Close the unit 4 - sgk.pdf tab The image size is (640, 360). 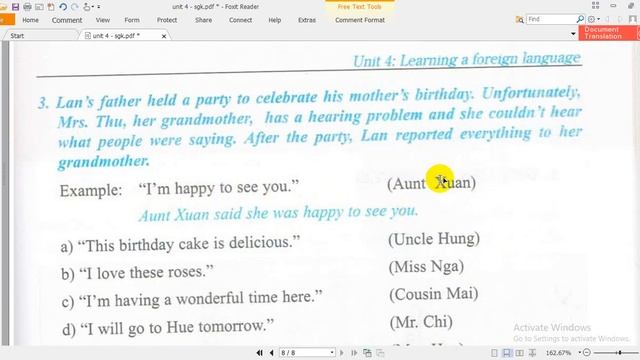164,36
